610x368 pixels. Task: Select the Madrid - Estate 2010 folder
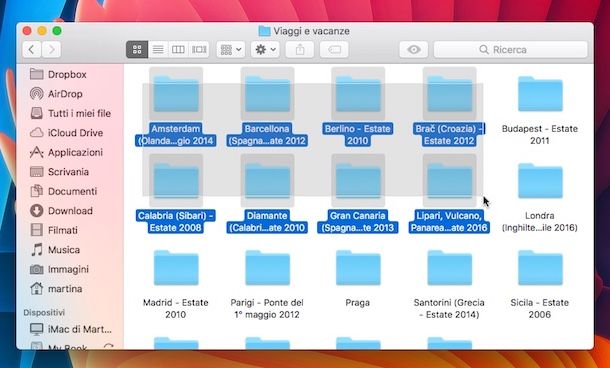coord(176,268)
